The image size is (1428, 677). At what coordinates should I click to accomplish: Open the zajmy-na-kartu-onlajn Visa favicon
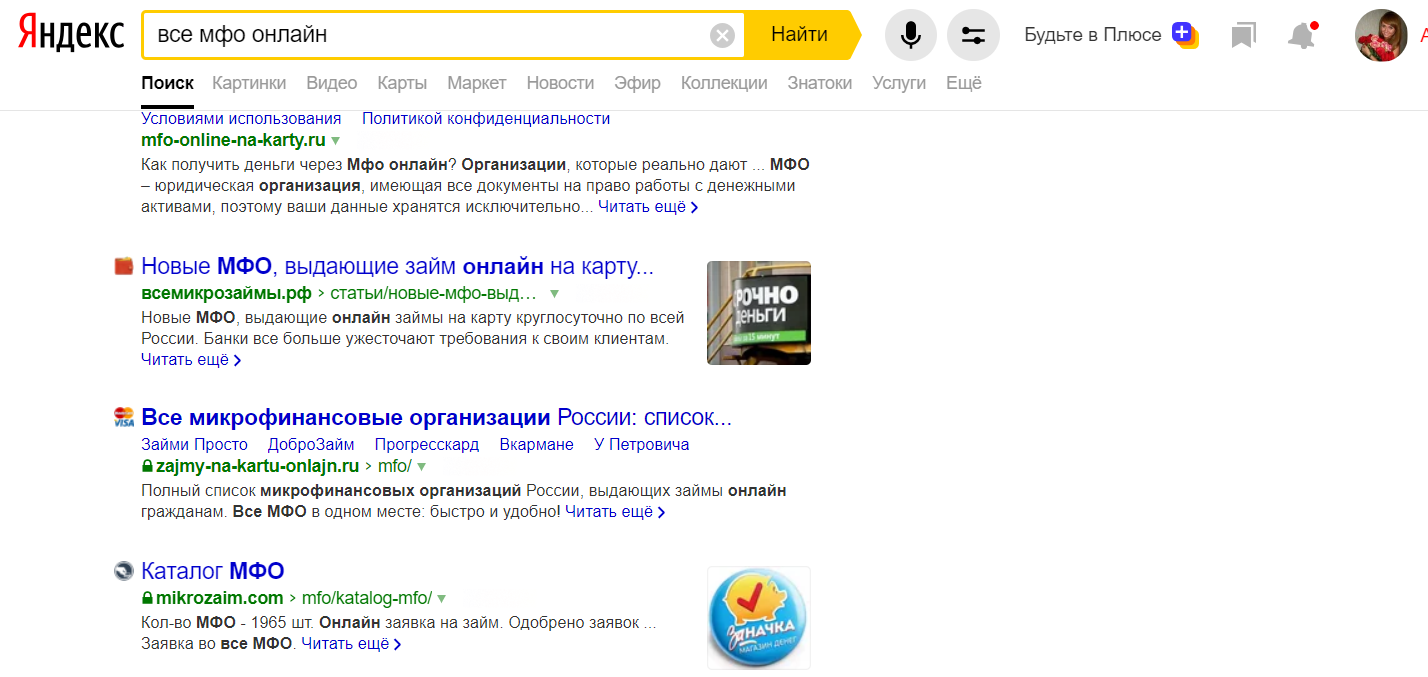tap(124, 417)
